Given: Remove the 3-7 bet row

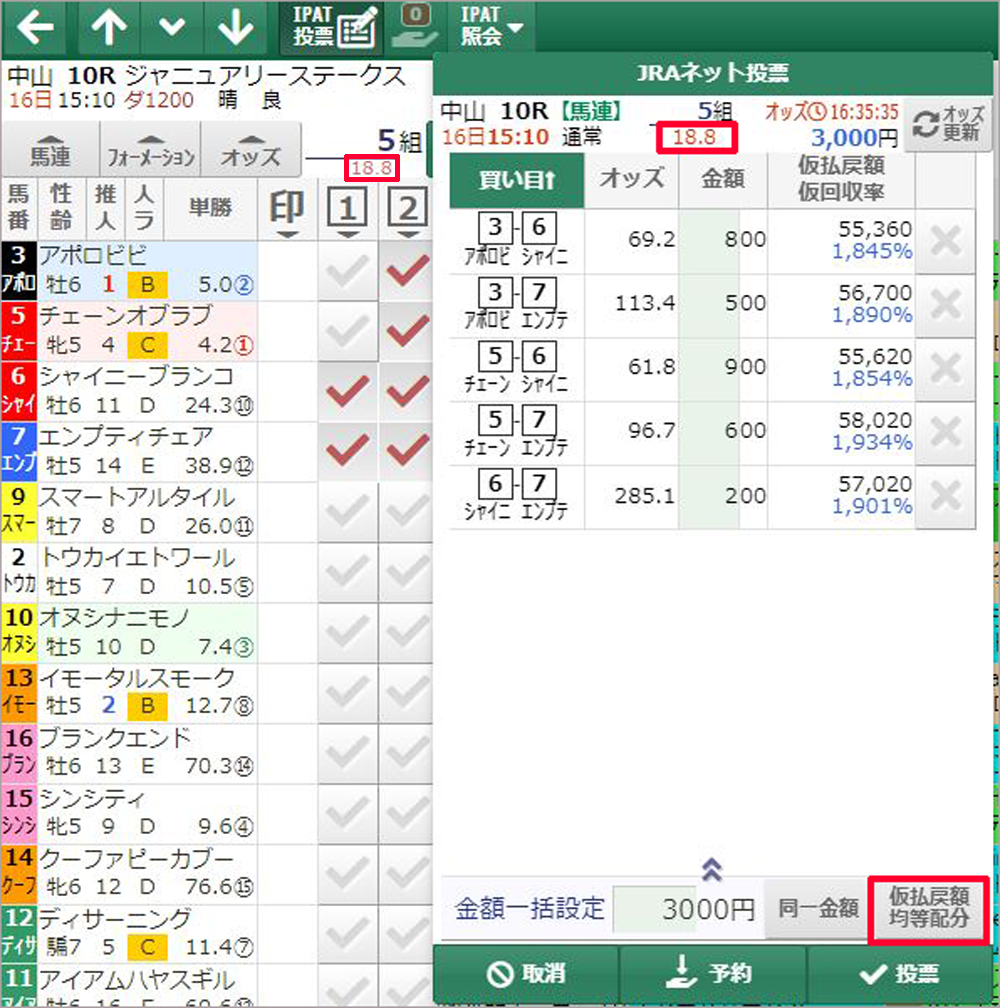Looking at the screenshot, I should tap(945, 305).
